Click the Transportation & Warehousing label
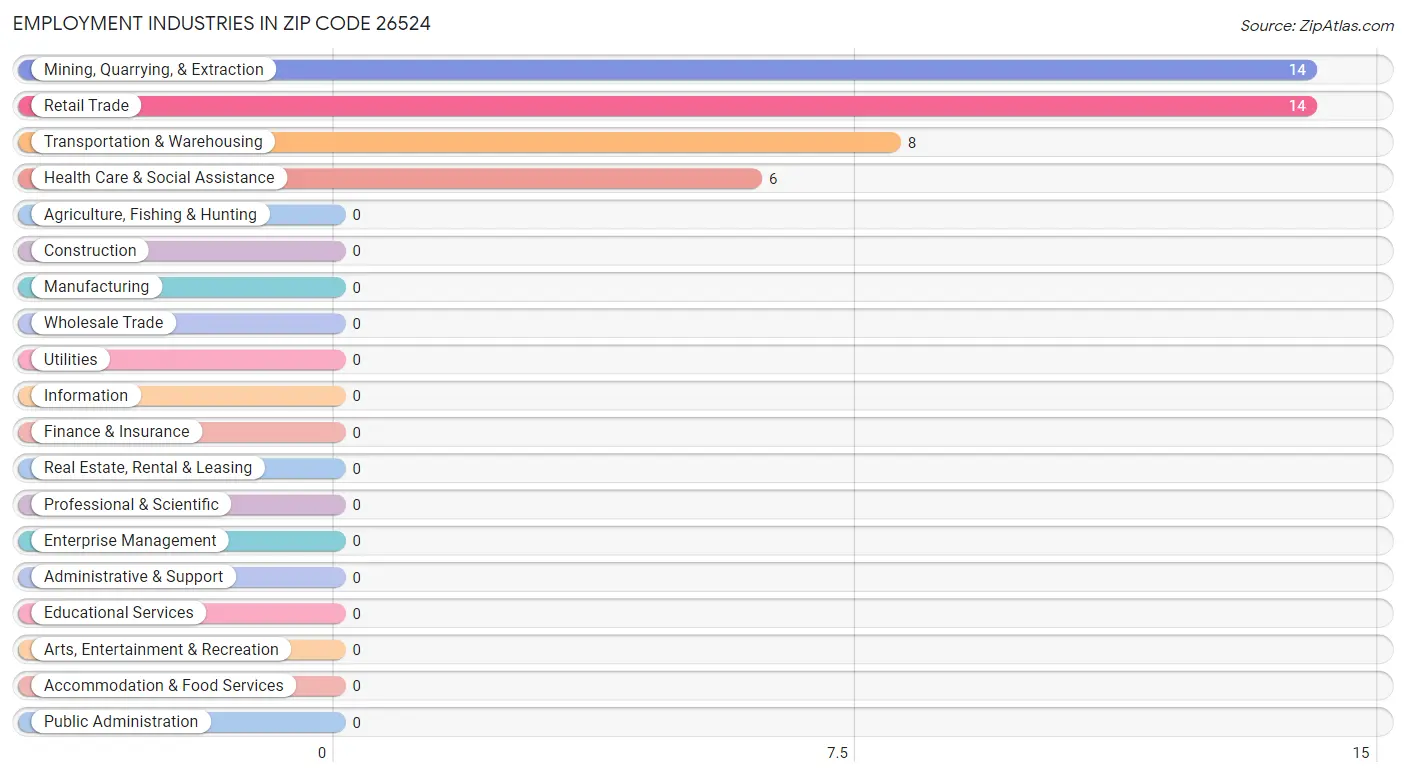Image resolution: width=1406 pixels, height=777 pixels. [153, 142]
